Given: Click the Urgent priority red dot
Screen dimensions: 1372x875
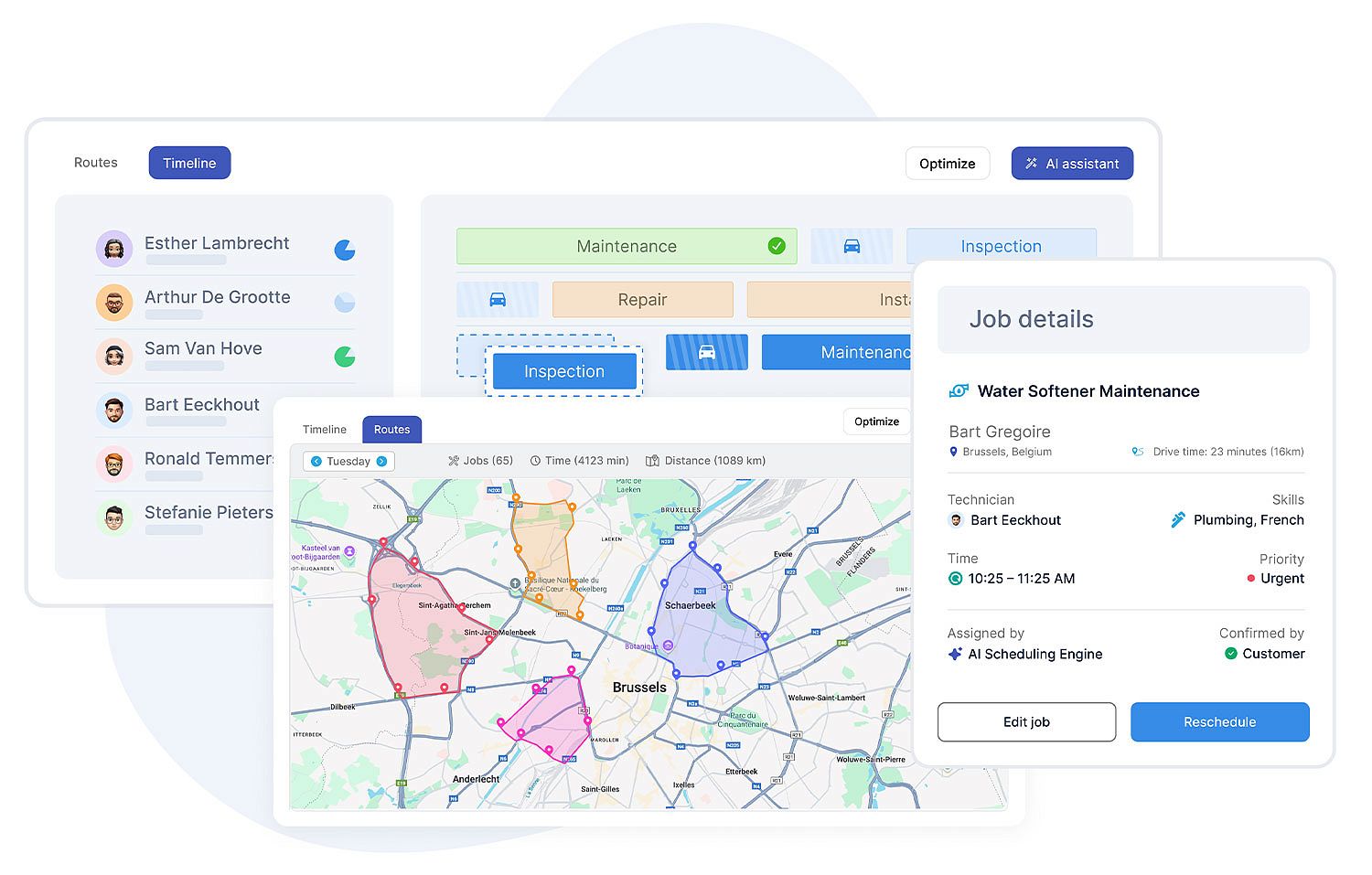Looking at the screenshot, I should click(1249, 578).
